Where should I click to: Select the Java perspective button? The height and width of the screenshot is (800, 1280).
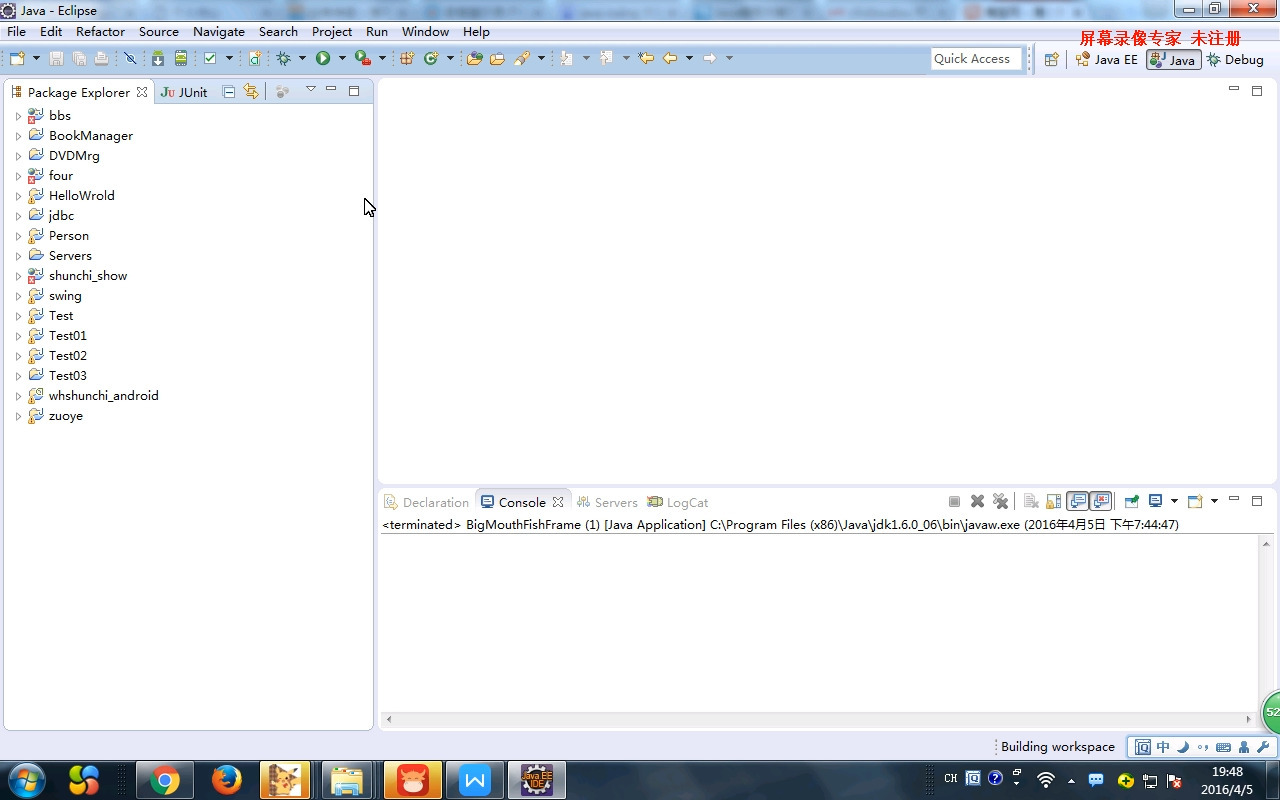1173,60
